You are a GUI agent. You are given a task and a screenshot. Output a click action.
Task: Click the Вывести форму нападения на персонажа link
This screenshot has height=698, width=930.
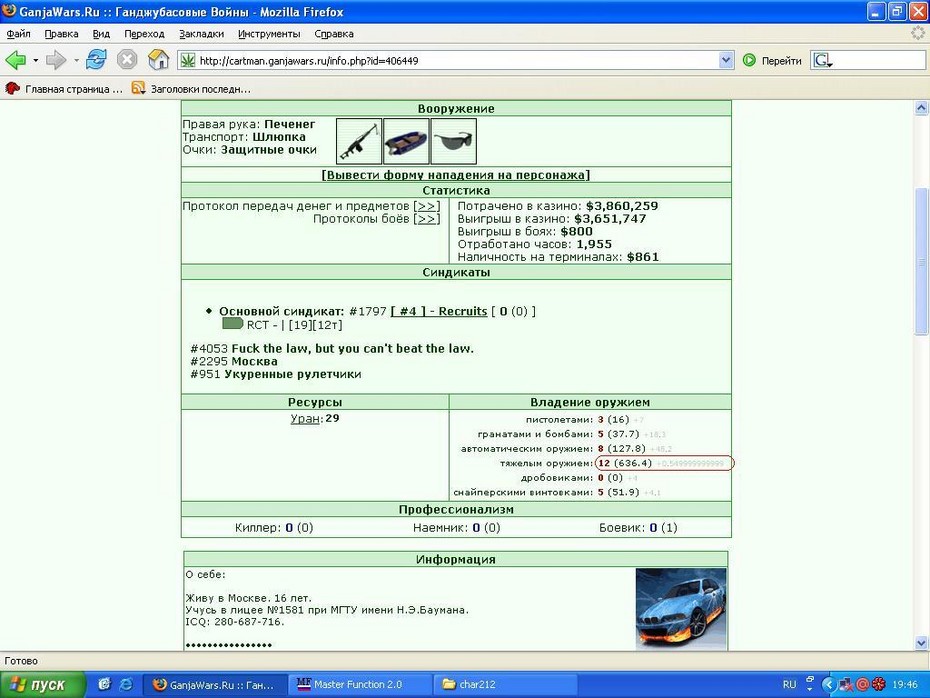pos(456,175)
